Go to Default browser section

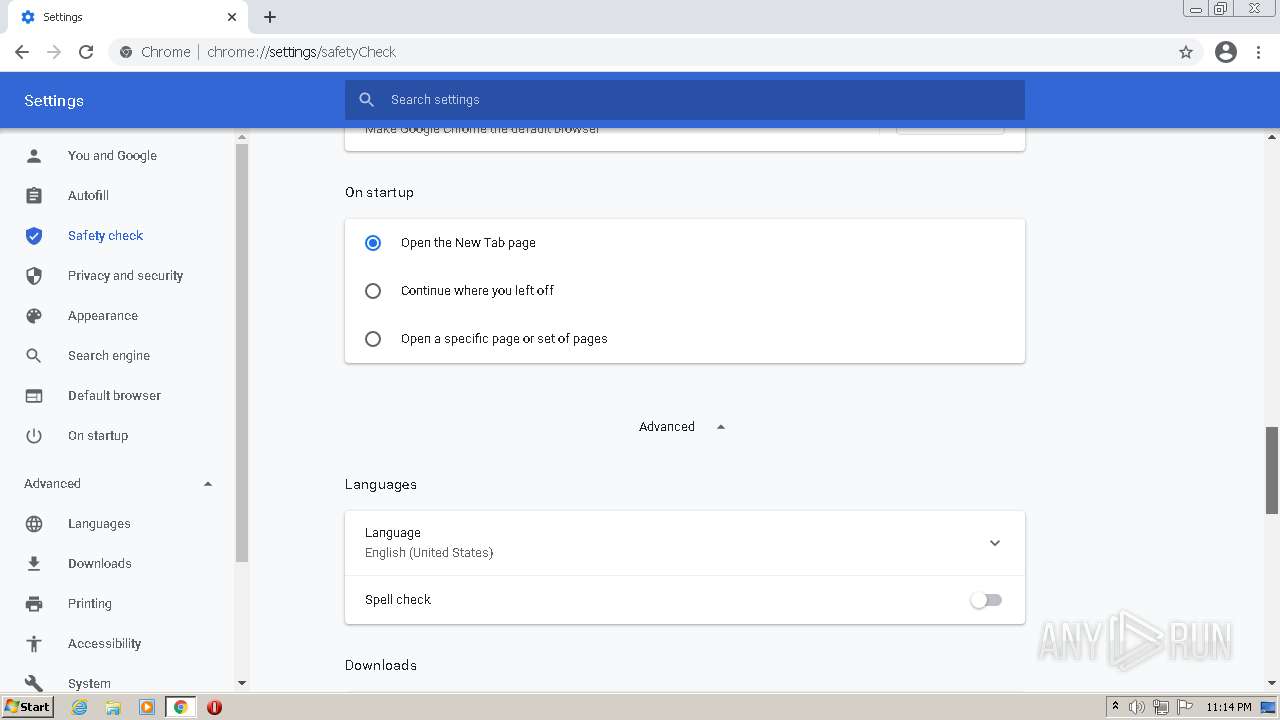click(114, 395)
